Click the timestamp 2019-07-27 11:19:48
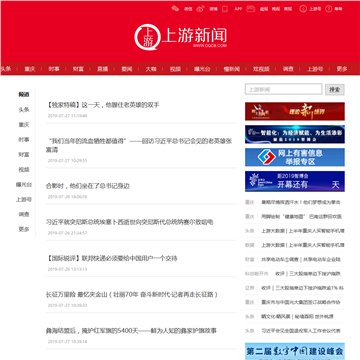This screenshot has width=360, height=360. pos(67,116)
